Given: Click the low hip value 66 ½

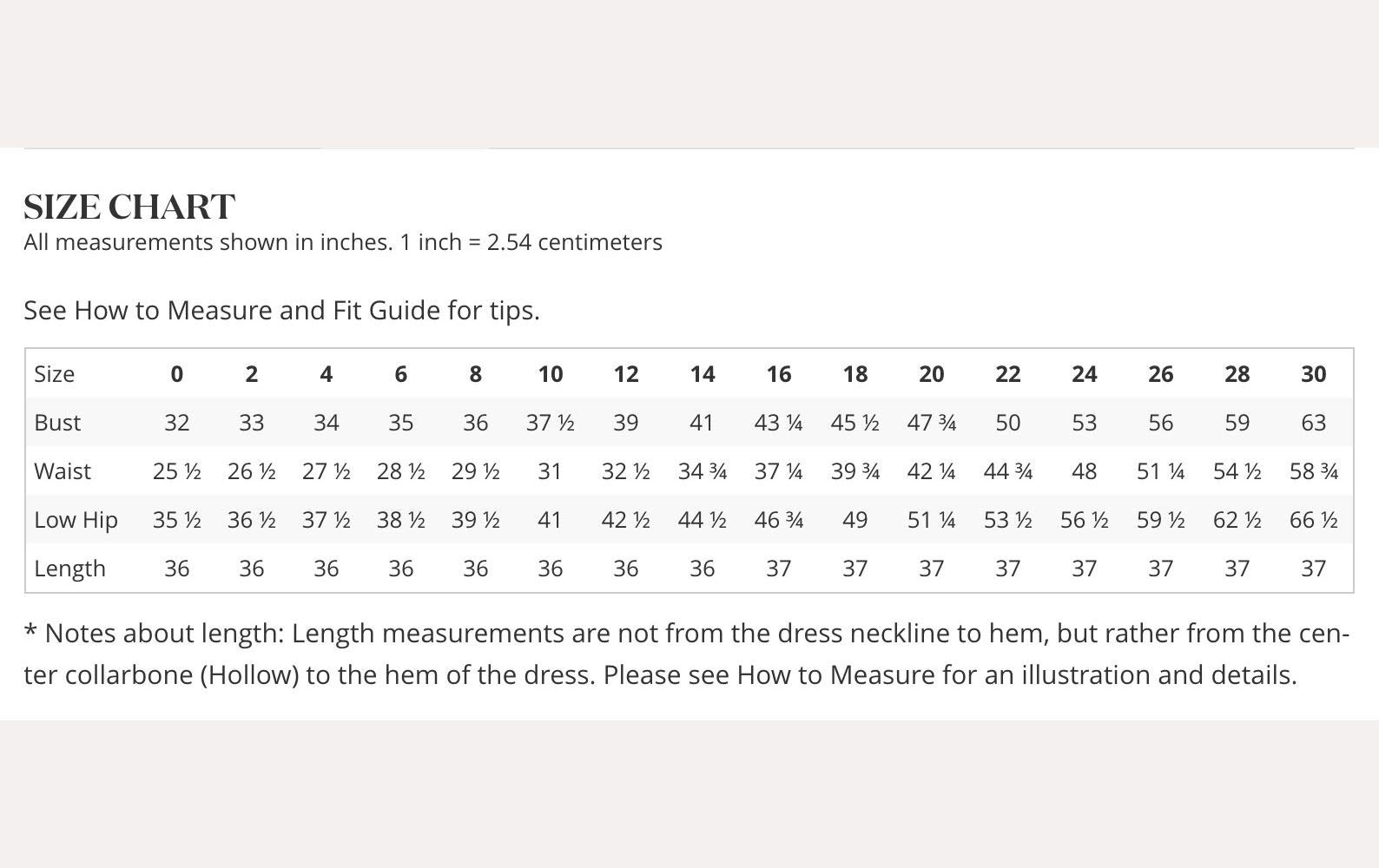Looking at the screenshot, I should [1313, 520].
